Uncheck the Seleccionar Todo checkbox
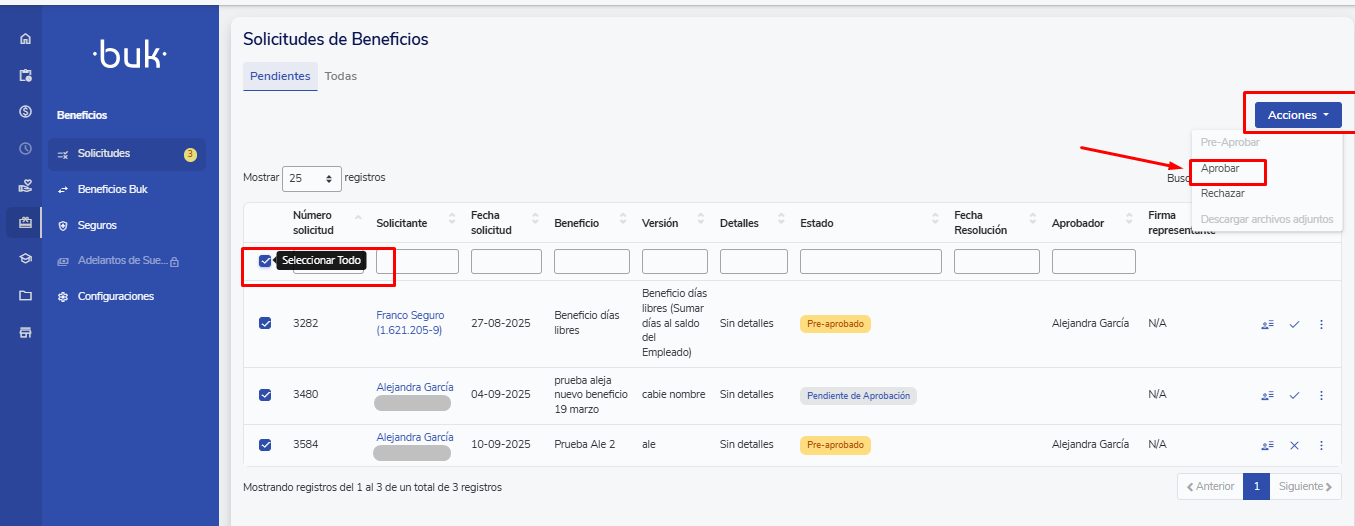The width and height of the screenshot is (1355, 526). [x=265, y=261]
